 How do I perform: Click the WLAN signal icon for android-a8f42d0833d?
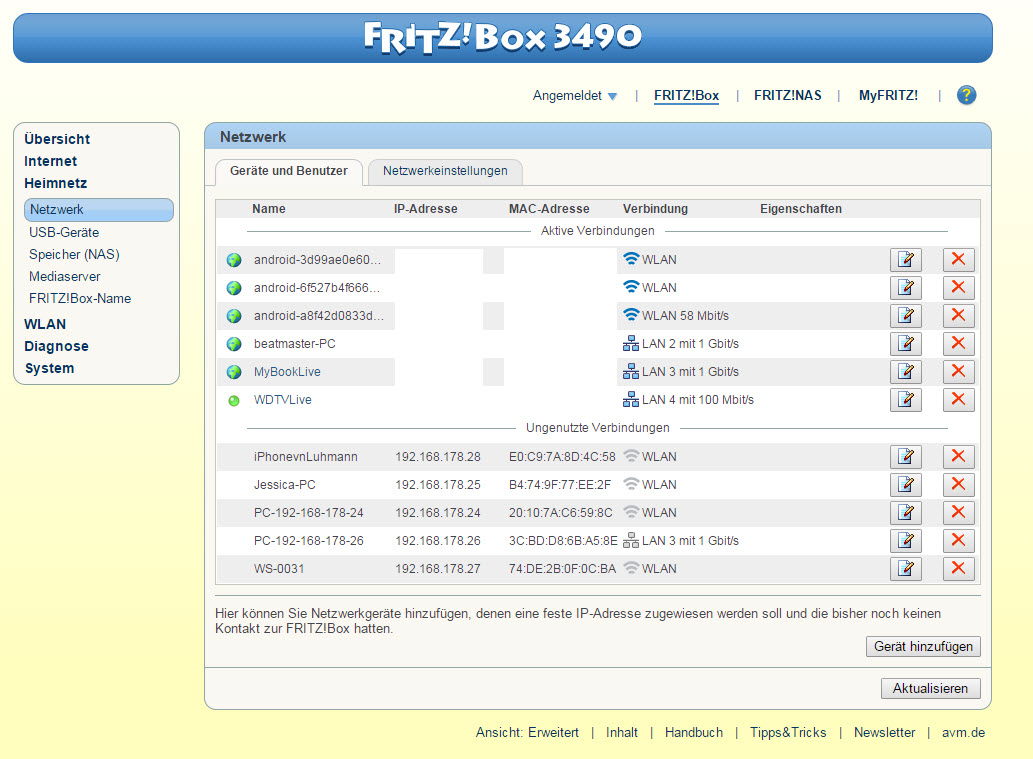coord(631,315)
